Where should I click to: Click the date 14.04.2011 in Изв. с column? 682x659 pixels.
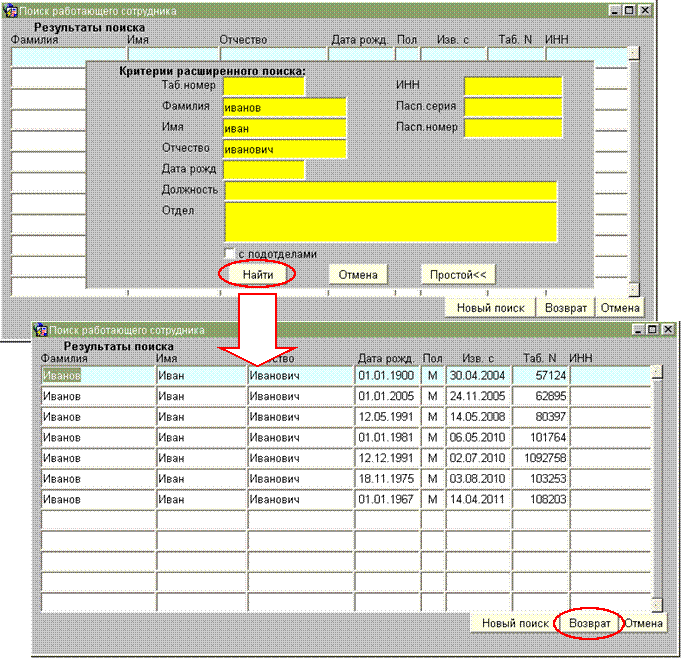pyautogui.click(x=478, y=499)
